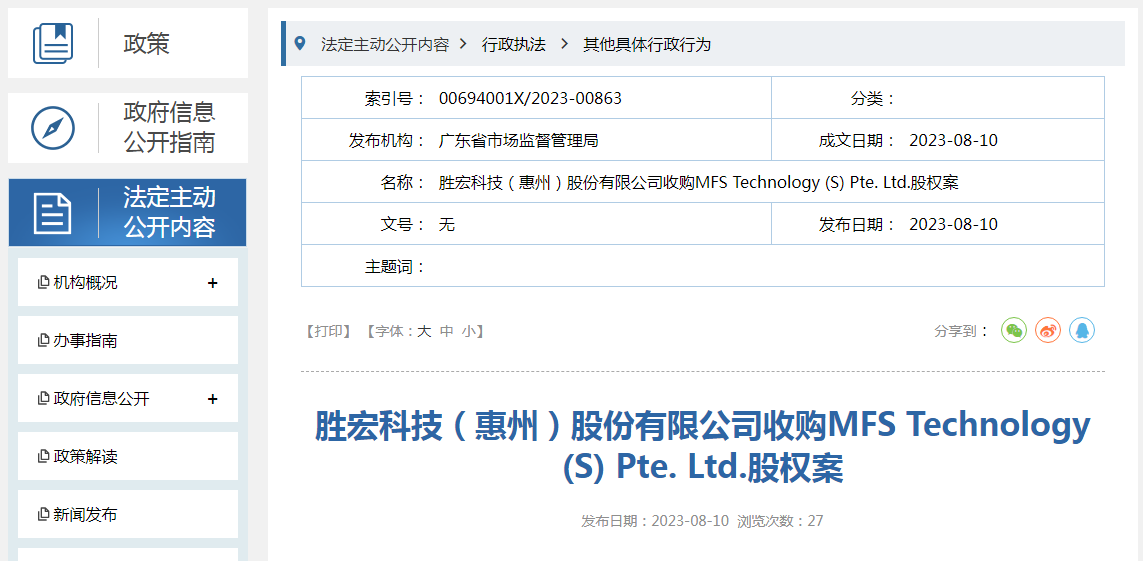1143x561 pixels.
Task: Open the 新闻发布 menu item
Action: pos(128,514)
